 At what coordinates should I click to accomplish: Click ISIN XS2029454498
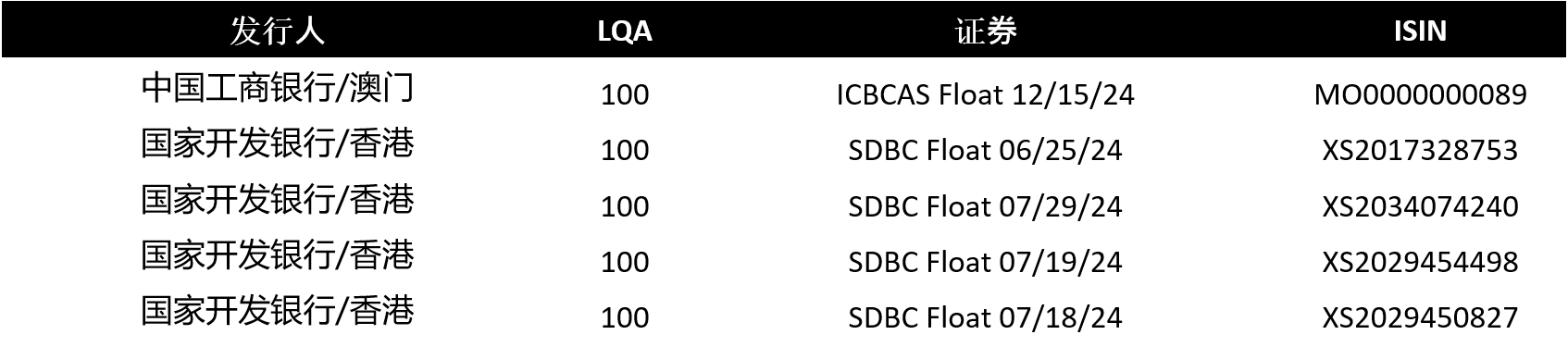point(1420,262)
